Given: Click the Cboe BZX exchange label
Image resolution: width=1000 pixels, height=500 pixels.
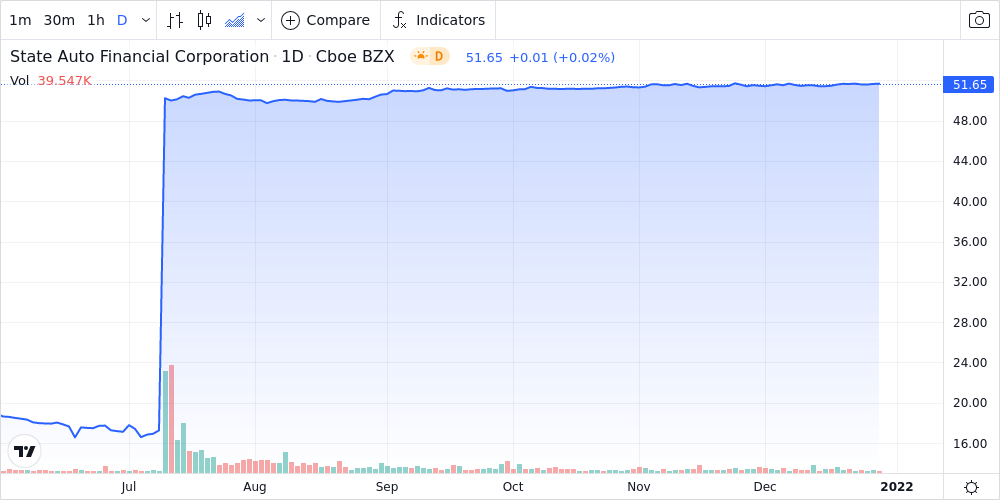Looking at the screenshot, I should (355, 57).
